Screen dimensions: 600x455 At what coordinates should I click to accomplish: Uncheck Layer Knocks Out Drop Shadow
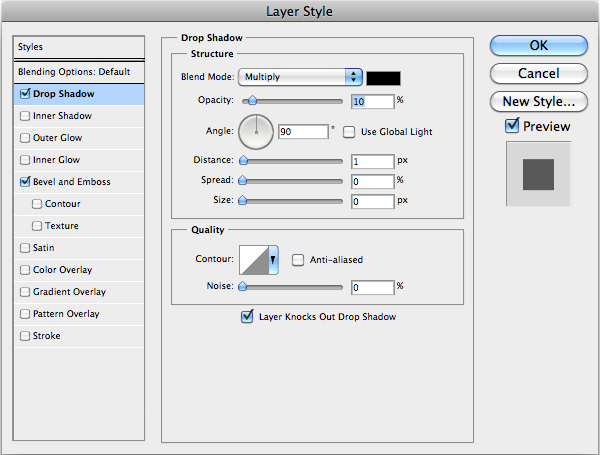(247, 316)
